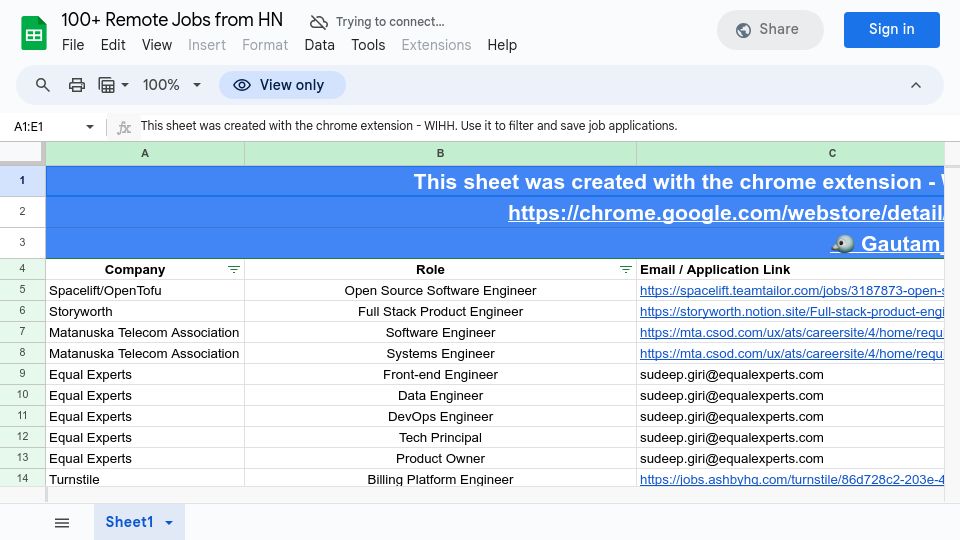This screenshot has height=540, width=960.
Task: Click the View only button
Action: click(x=282, y=84)
